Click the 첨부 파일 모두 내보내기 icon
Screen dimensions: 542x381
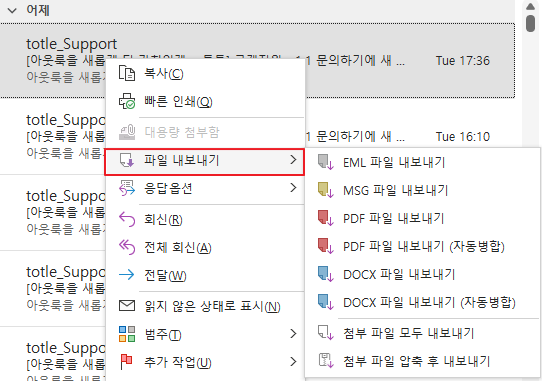pos(325,332)
